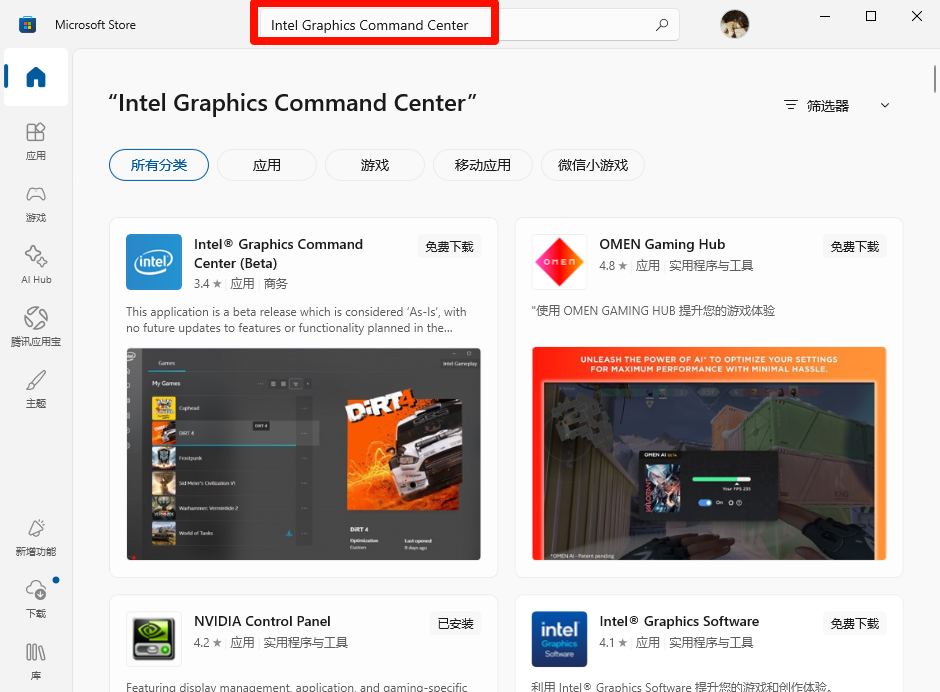940x692 pixels.
Task: Click the Microsoft Store title text
Action: 95,25
